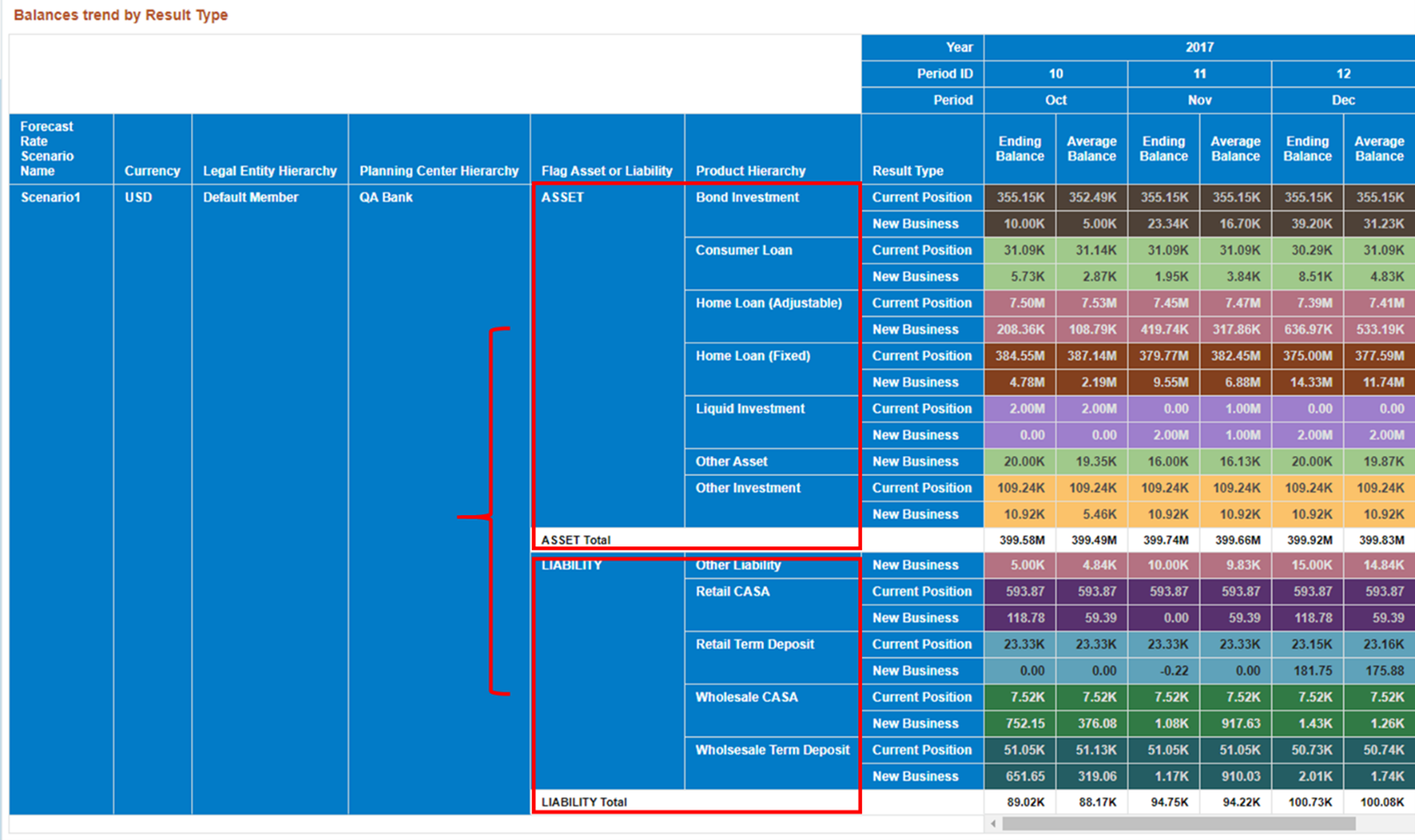Image resolution: width=1415 pixels, height=840 pixels.
Task: Click the '19.35K' Other Asset value
Action: pyautogui.click(x=1093, y=461)
